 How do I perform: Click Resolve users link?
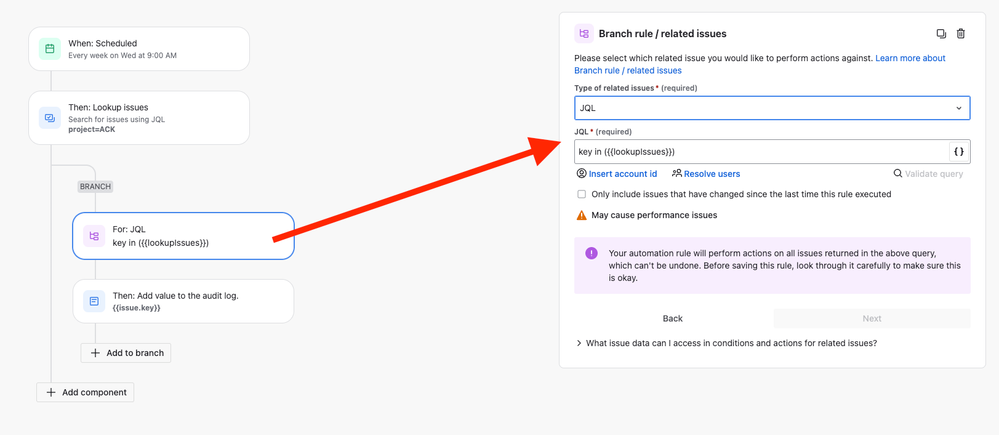(706, 173)
